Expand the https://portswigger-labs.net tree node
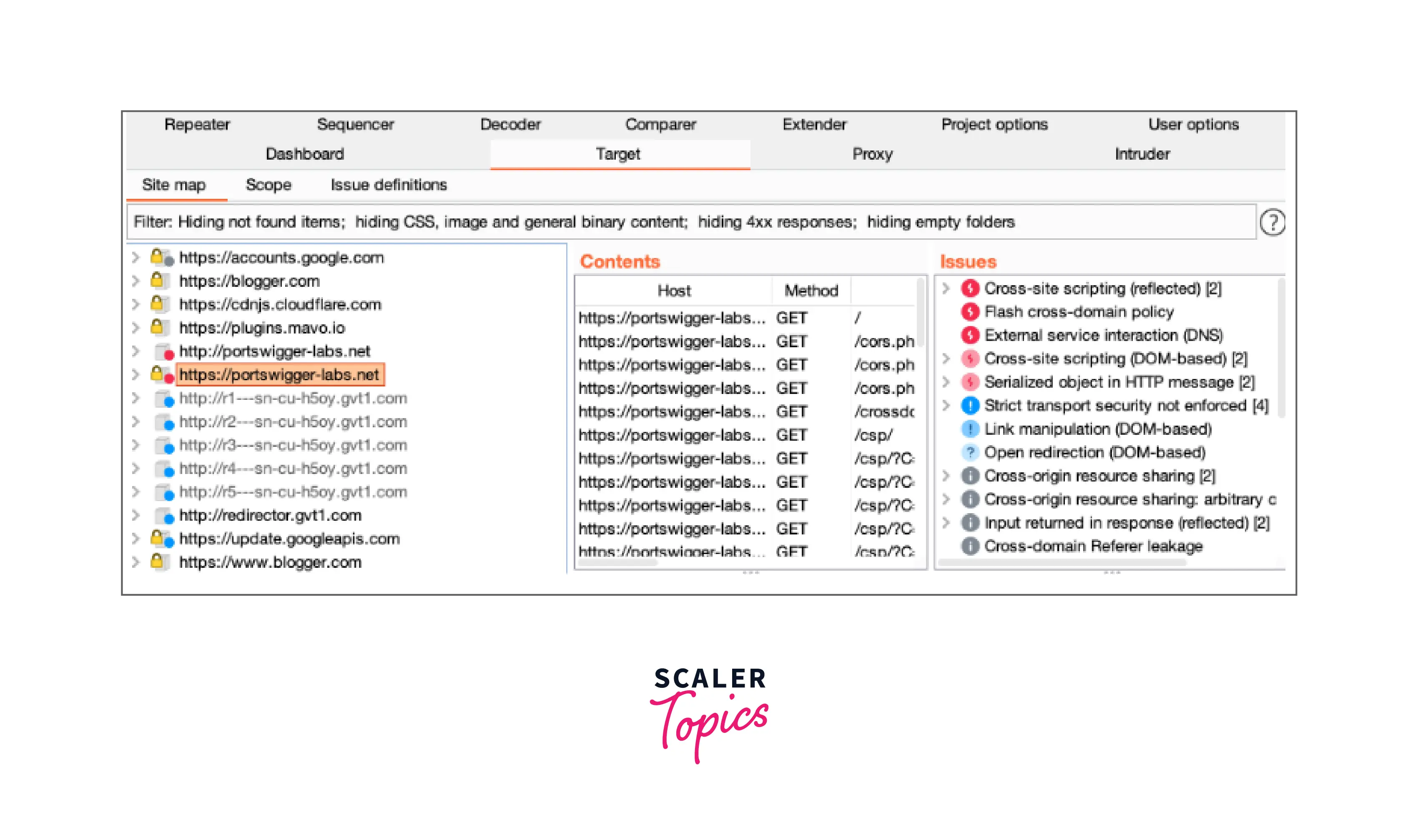Image resolution: width=1418 pixels, height=840 pixels. pos(135,374)
